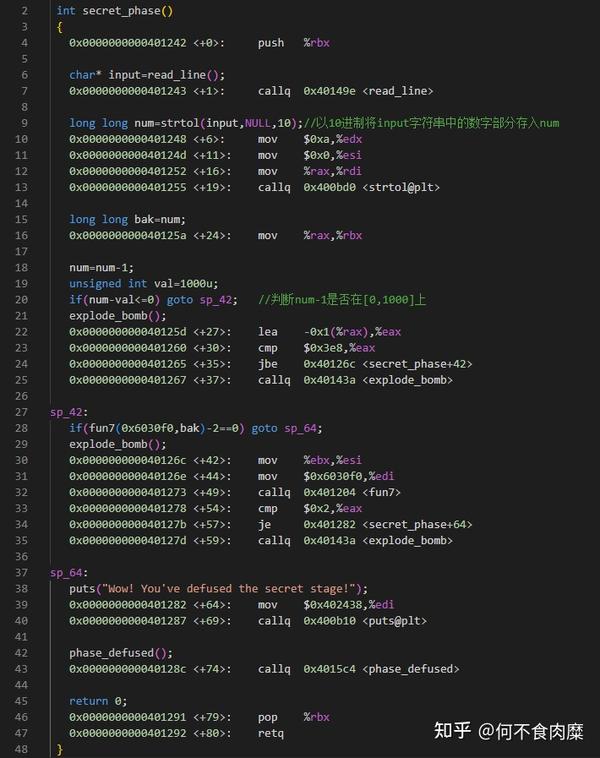Click the 'int secret_phase()' function declaration
Viewport: 600px width, 758px height.
pyautogui.click(x=114, y=11)
